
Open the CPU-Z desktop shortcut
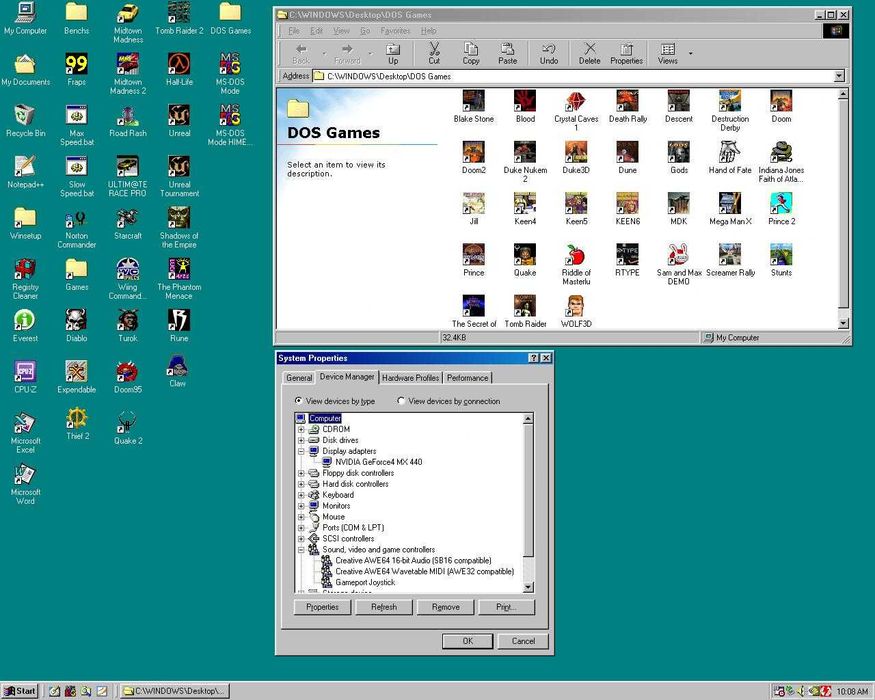click(25, 377)
